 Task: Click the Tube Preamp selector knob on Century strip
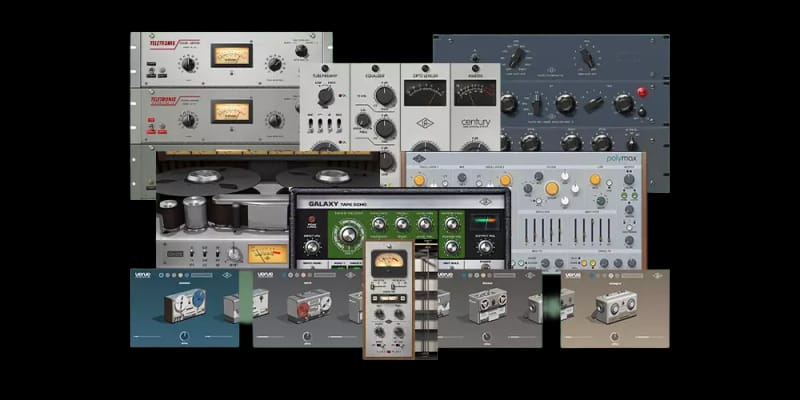(325, 96)
